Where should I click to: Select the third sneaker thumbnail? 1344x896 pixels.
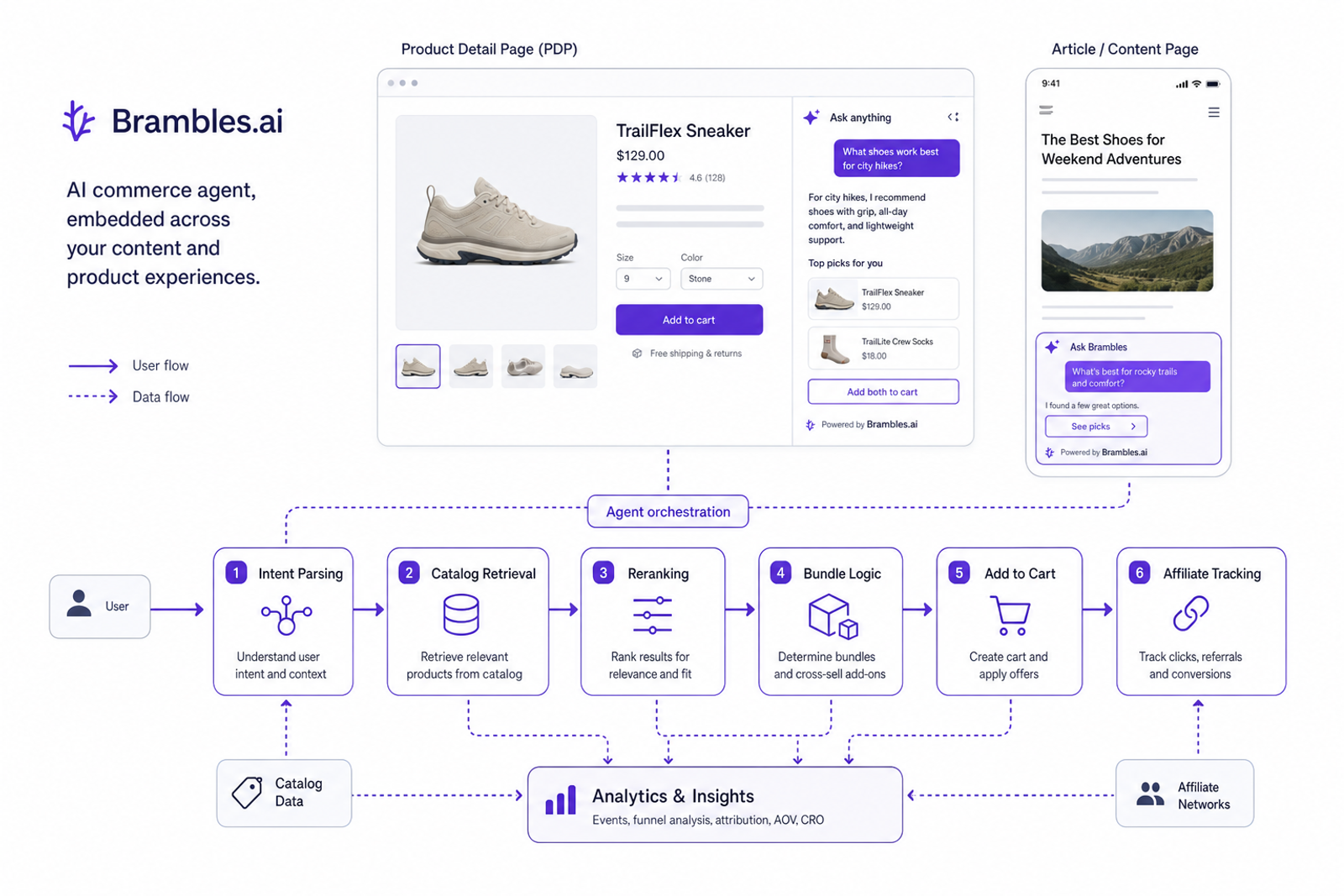pyautogui.click(x=522, y=366)
